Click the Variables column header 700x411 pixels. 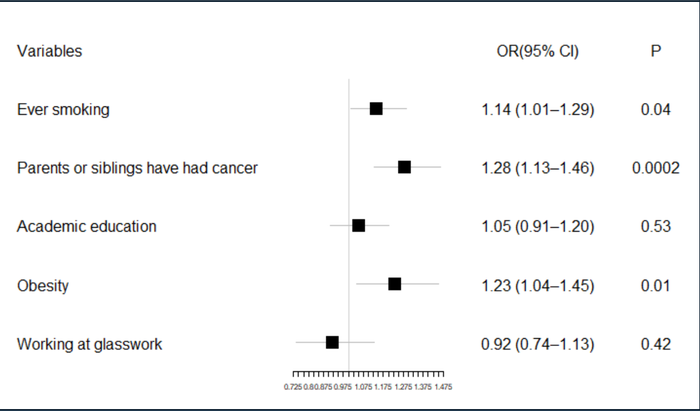(x=49, y=50)
